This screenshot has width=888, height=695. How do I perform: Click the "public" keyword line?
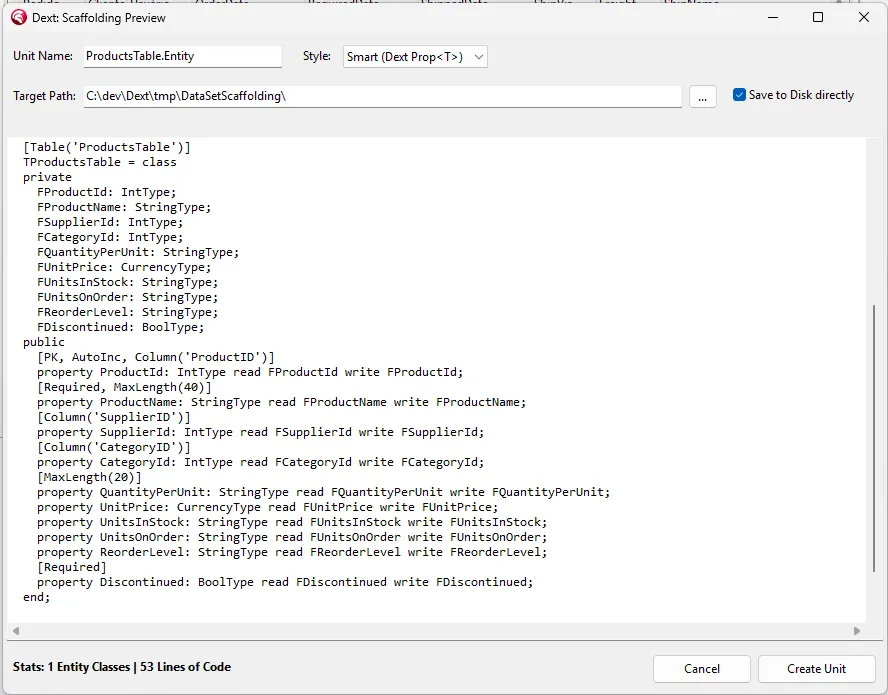click(x=44, y=343)
